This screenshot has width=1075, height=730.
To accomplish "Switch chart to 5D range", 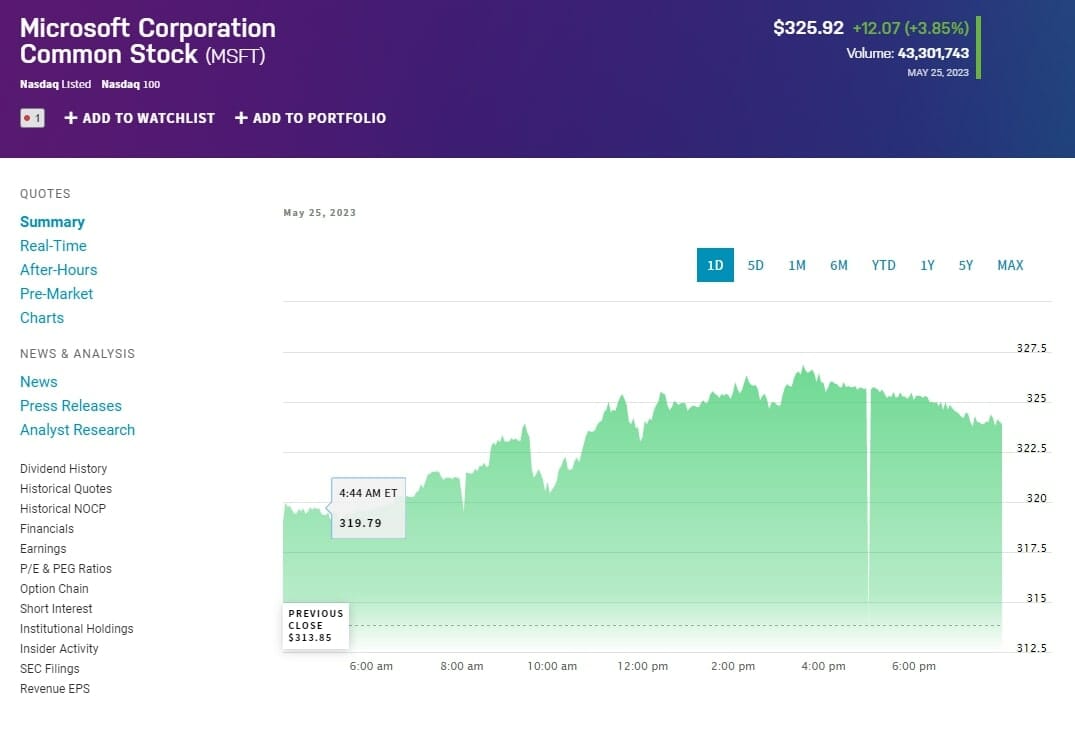I will tap(756, 265).
